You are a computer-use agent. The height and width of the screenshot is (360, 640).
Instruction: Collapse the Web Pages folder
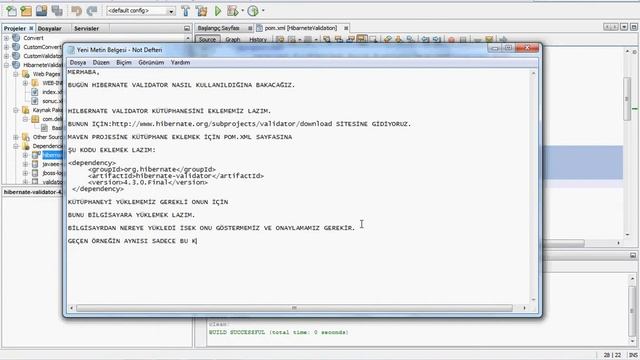point(16,74)
